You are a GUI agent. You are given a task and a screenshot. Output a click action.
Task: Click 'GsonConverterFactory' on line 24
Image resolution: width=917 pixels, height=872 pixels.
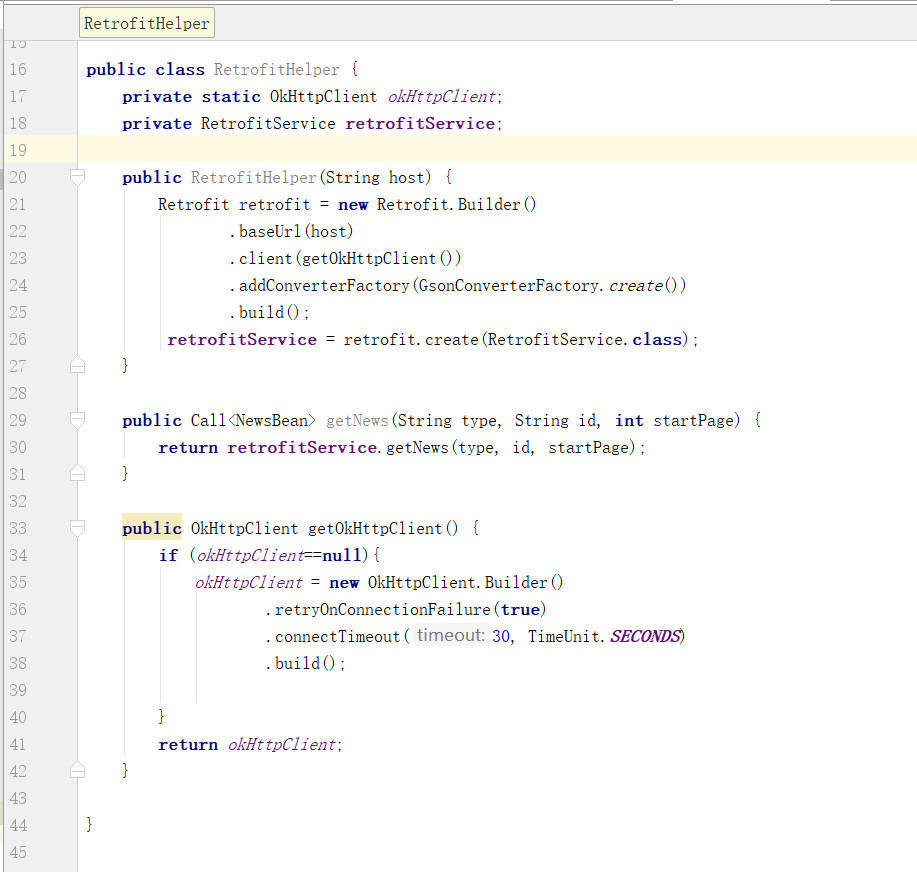click(x=509, y=285)
